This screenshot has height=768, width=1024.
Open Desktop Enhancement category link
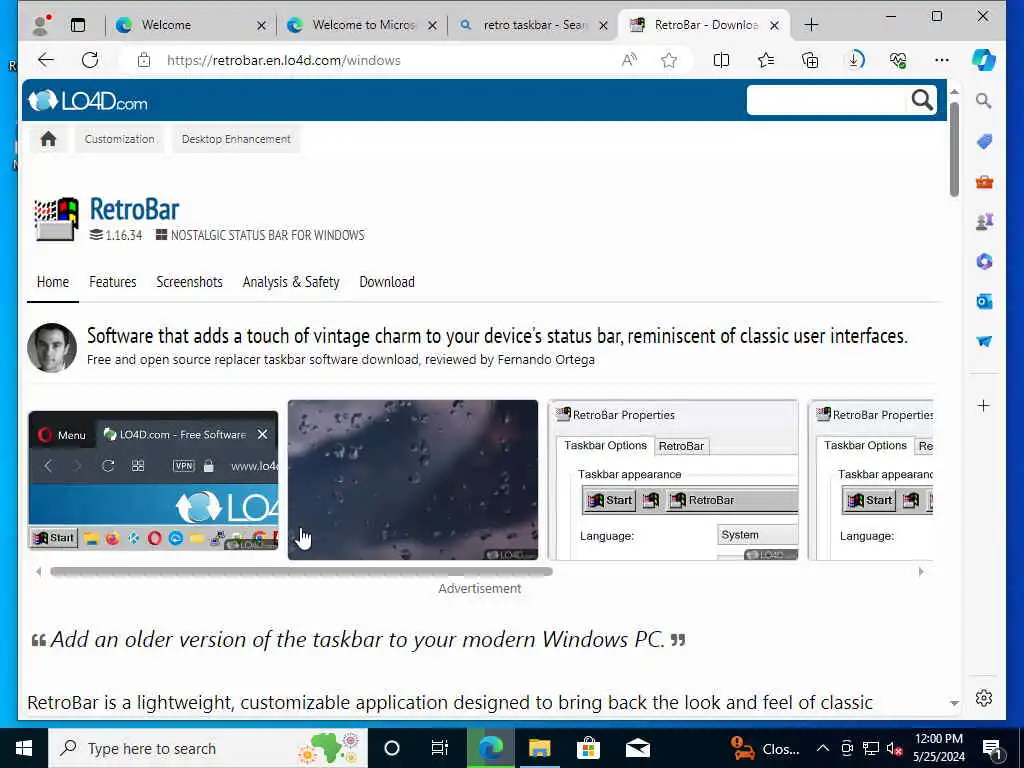pos(236,139)
